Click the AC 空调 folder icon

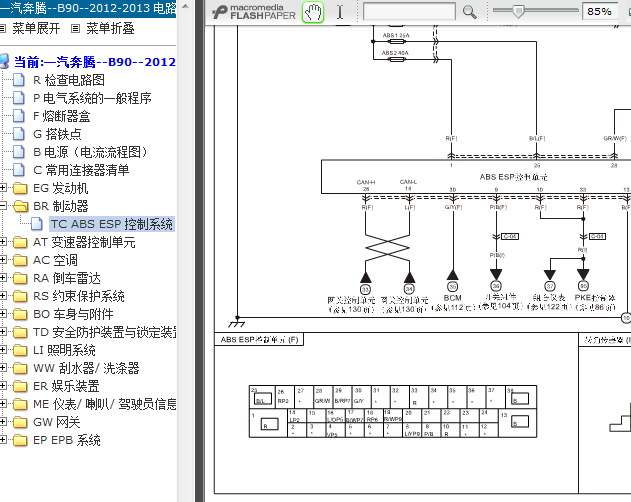point(20,260)
